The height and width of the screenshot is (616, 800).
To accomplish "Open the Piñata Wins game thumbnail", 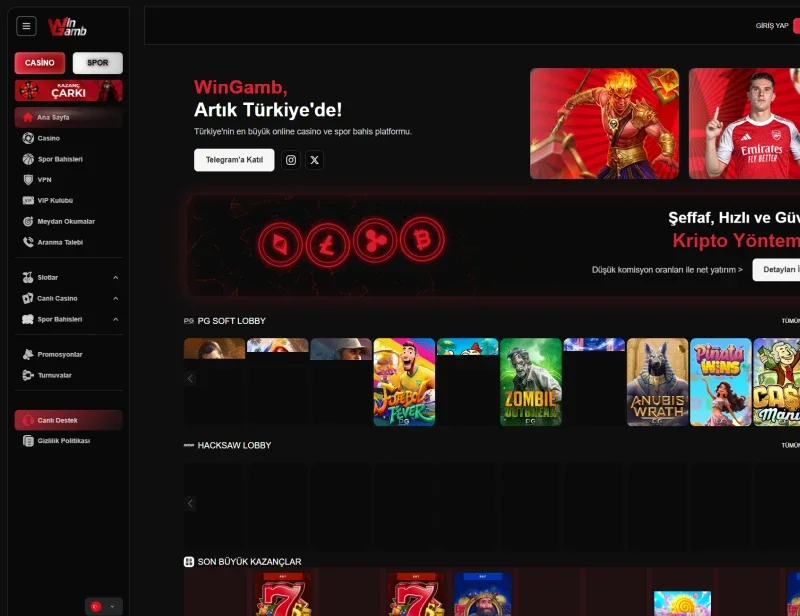I will click(x=720, y=382).
